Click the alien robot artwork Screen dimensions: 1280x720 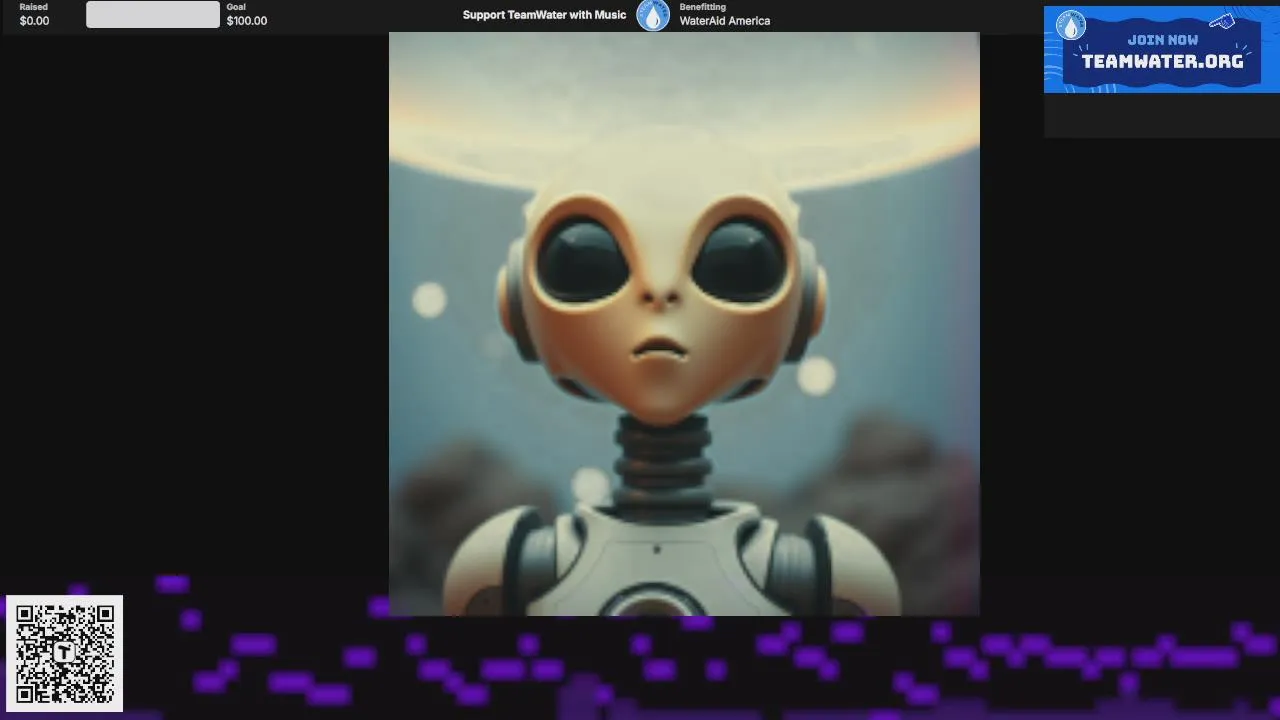click(684, 324)
